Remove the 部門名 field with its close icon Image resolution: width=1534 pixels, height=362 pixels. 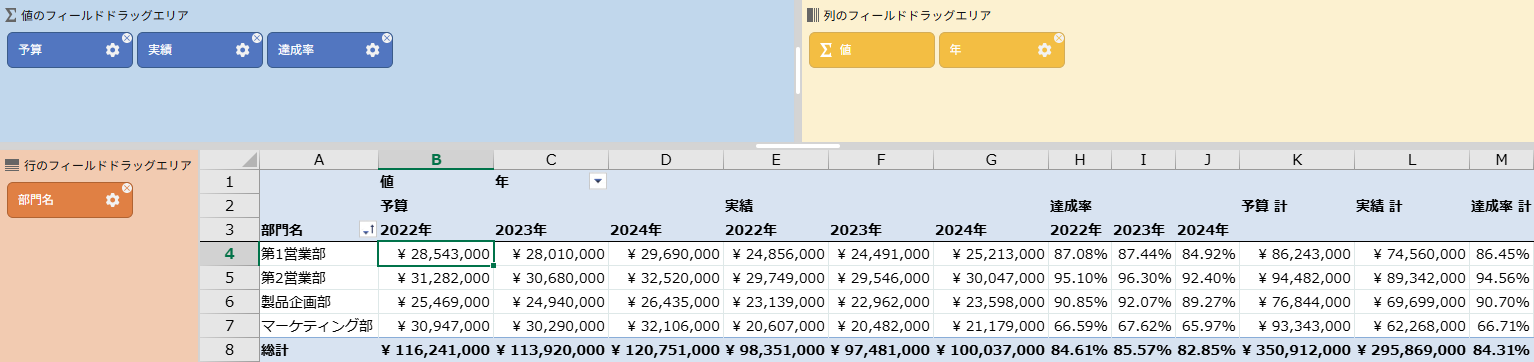[x=127, y=187]
